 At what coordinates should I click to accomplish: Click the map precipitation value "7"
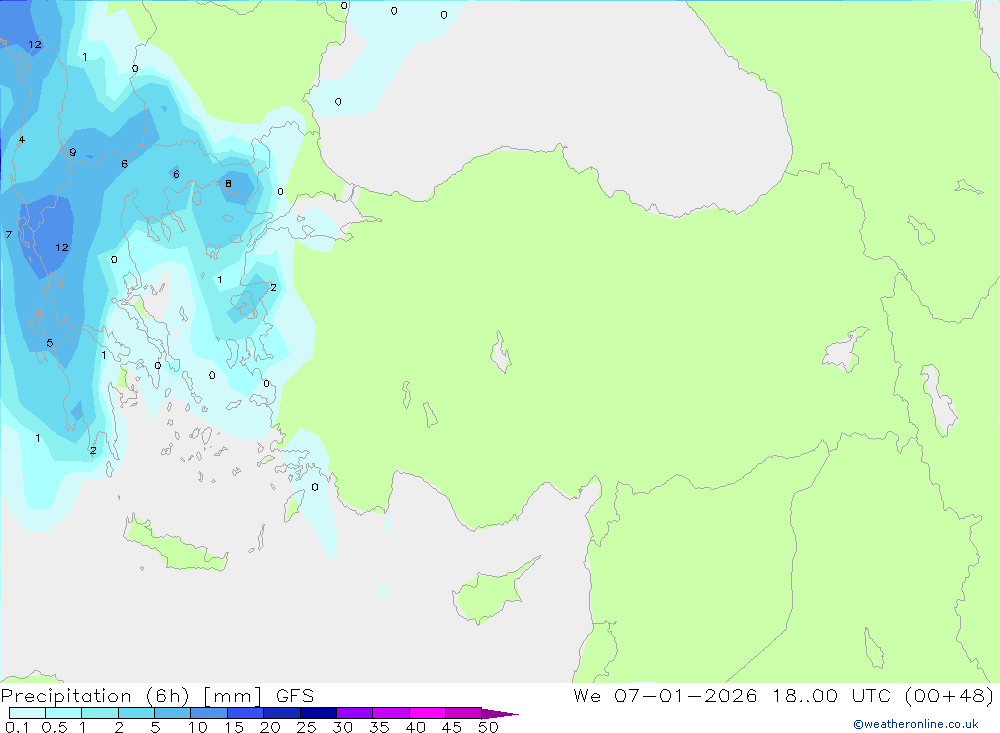[x=8, y=235]
